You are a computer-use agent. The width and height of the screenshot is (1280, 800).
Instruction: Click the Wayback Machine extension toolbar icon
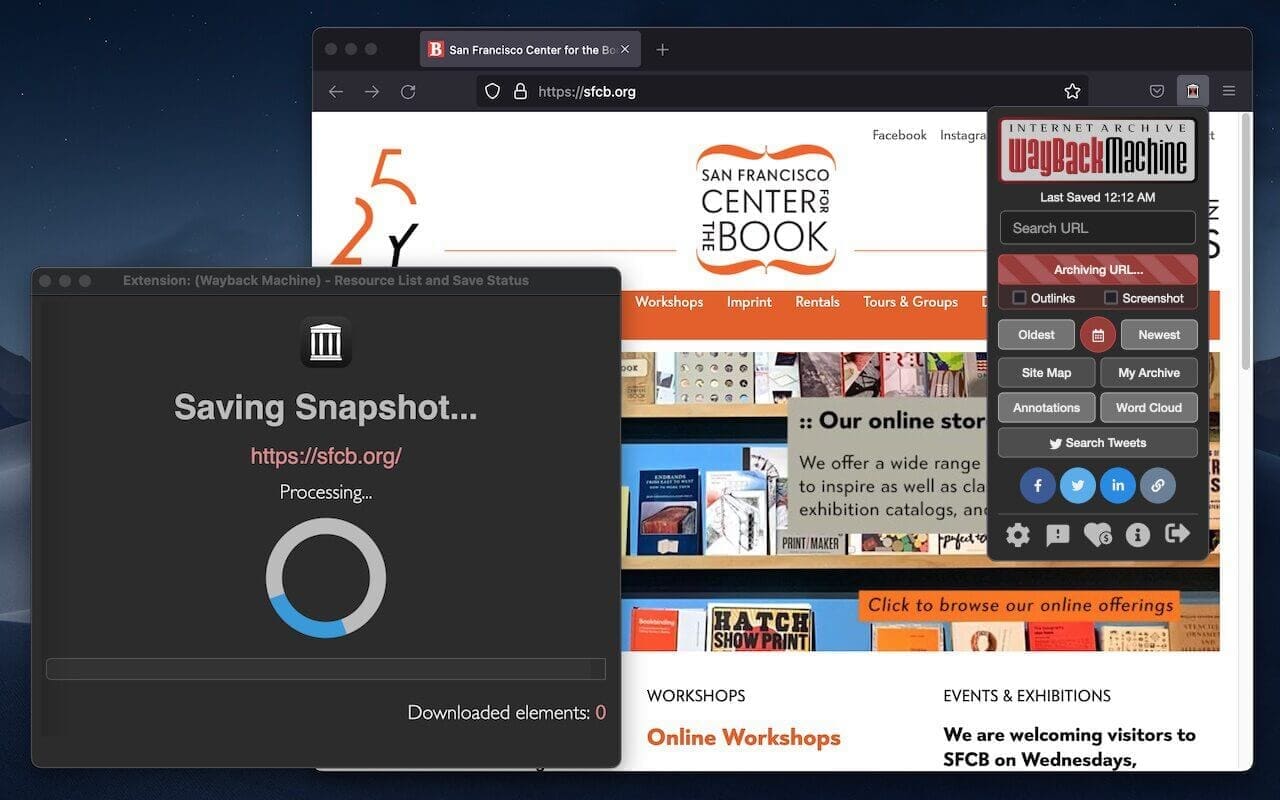tap(1193, 91)
